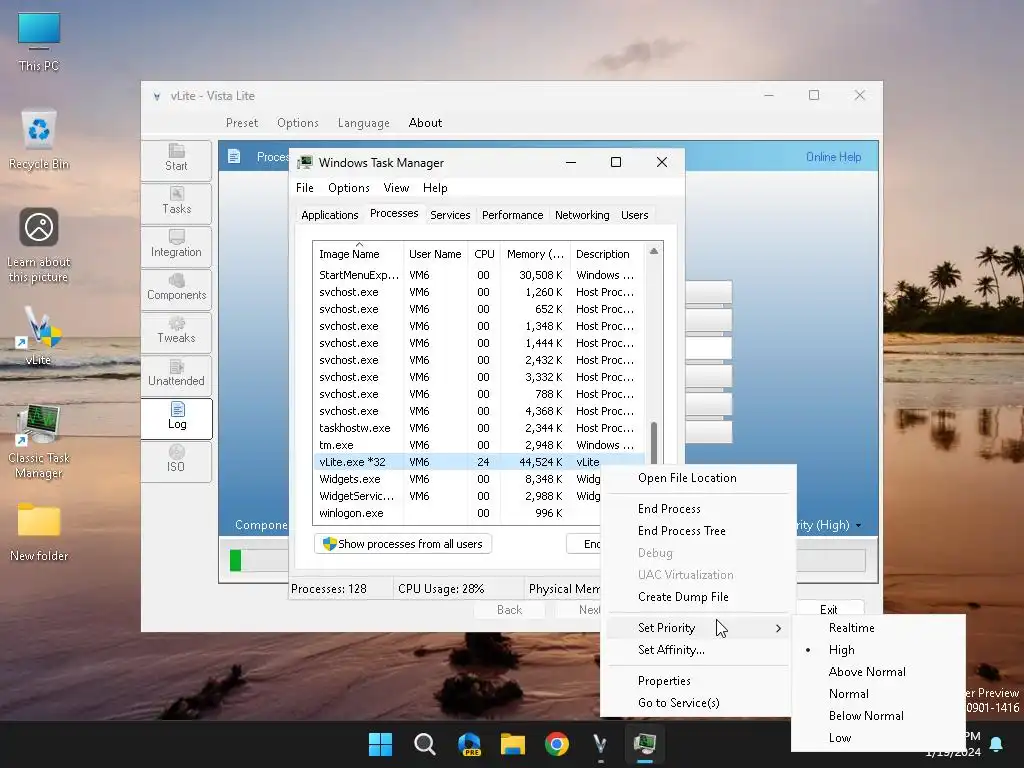Set priority to Realtime
Image resolution: width=1024 pixels, height=768 pixels.
point(851,628)
